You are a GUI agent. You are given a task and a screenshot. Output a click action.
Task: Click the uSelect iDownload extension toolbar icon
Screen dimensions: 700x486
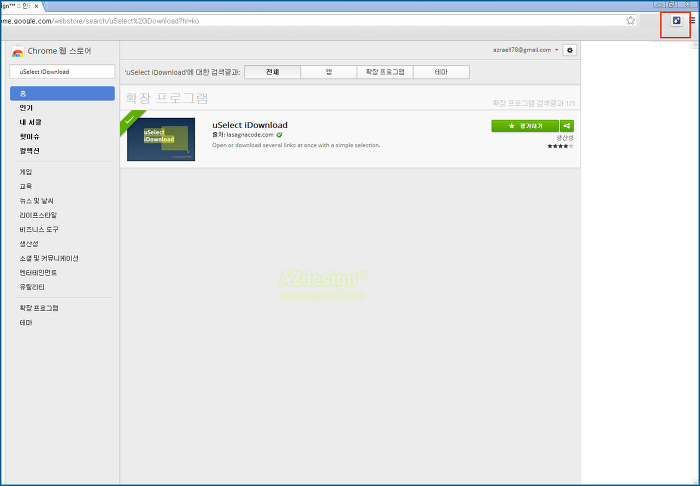tap(676, 21)
